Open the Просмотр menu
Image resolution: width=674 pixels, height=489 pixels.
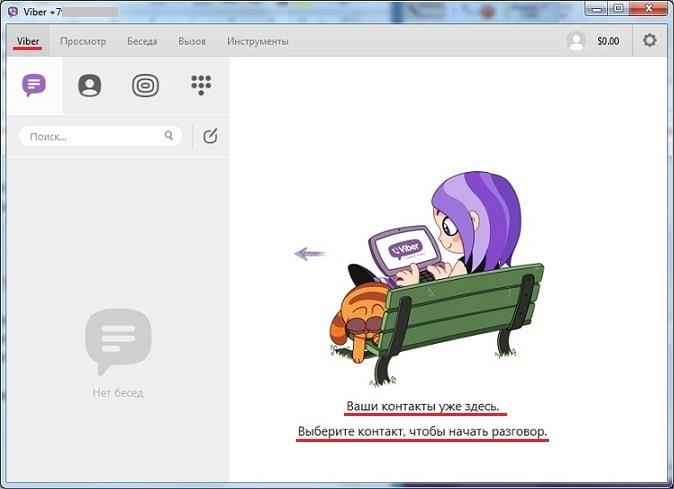[81, 41]
